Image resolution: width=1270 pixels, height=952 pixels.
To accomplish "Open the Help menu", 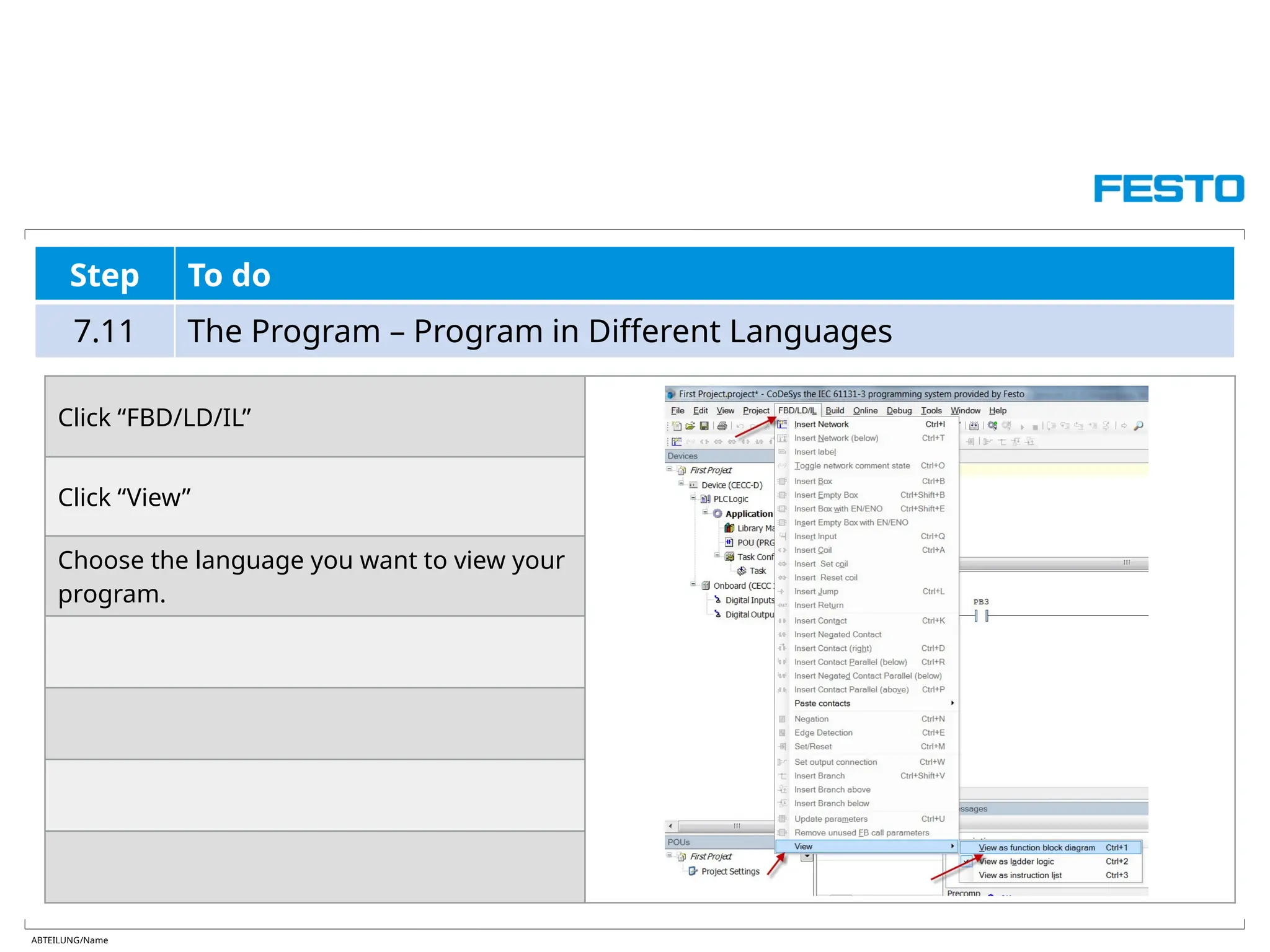I will point(998,410).
